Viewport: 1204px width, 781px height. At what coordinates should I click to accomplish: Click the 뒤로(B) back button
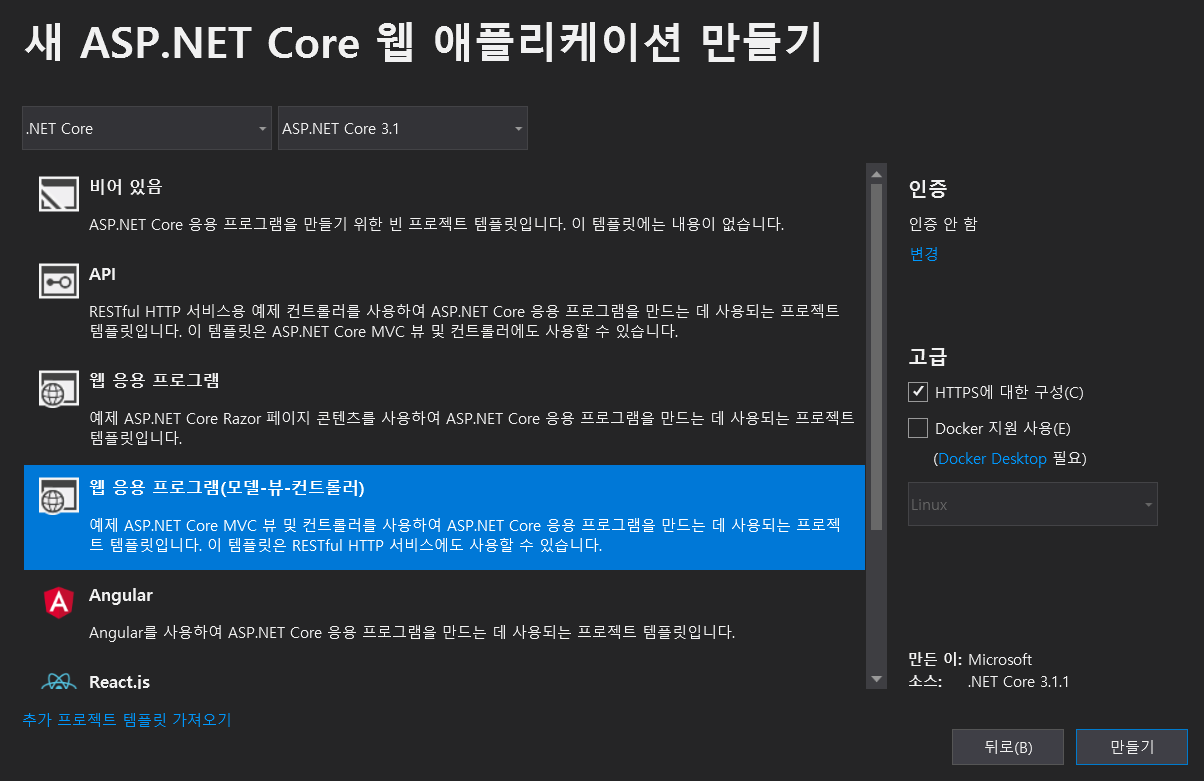click(x=1008, y=747)
